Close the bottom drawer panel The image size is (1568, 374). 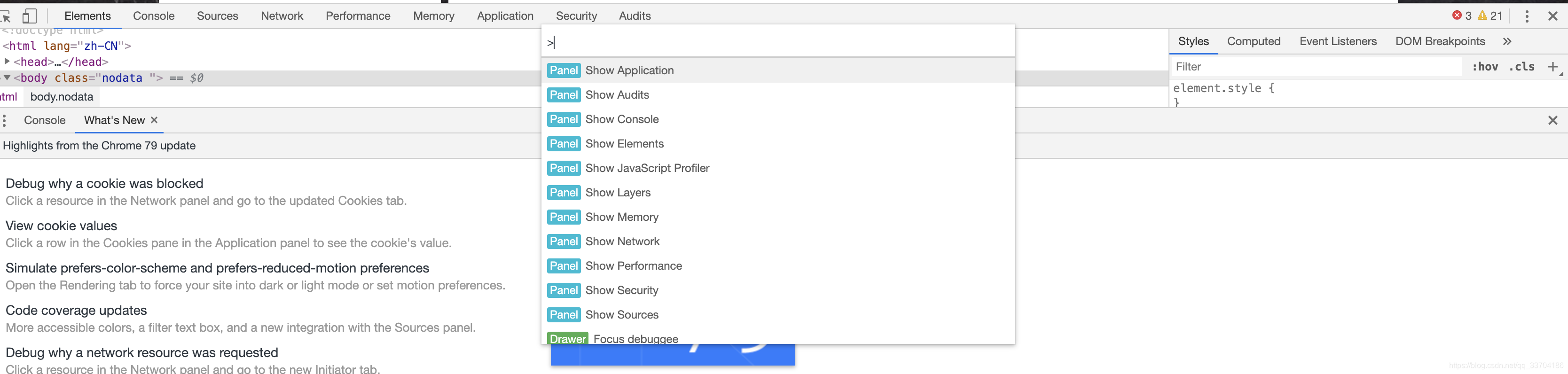[x=1553, y=120]
